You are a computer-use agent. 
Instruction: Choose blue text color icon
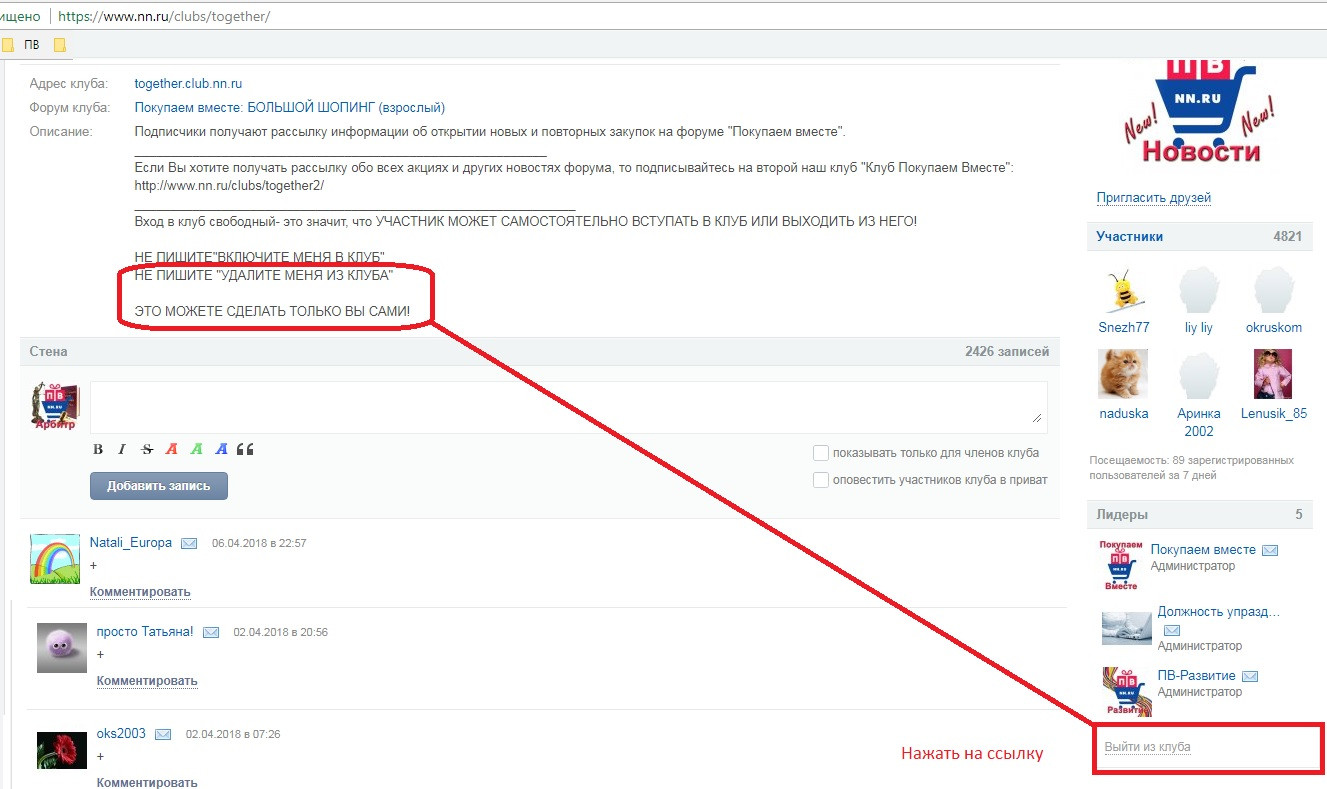coord(221,449)
